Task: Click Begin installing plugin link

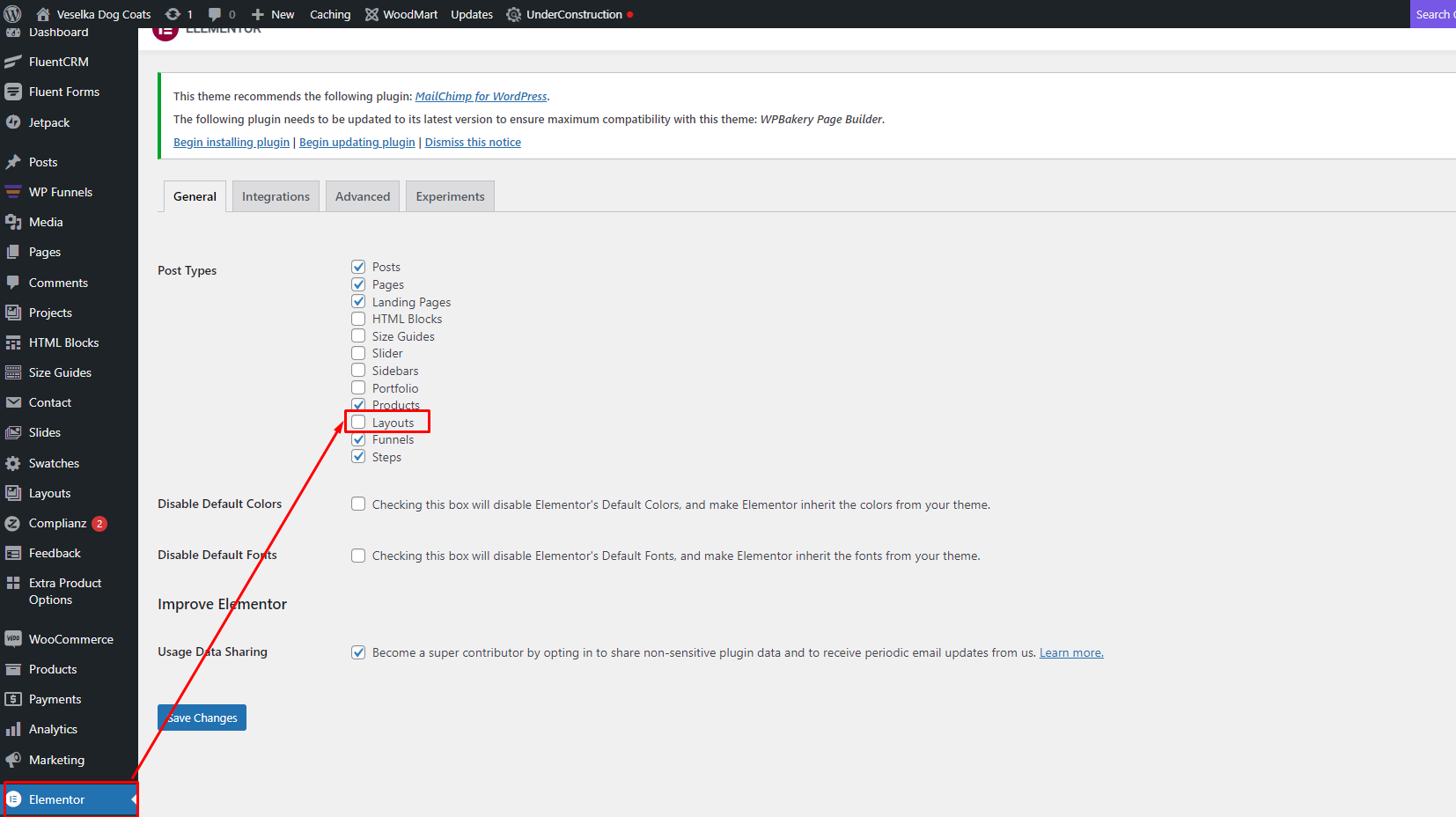Action: [x=232, y=142]
